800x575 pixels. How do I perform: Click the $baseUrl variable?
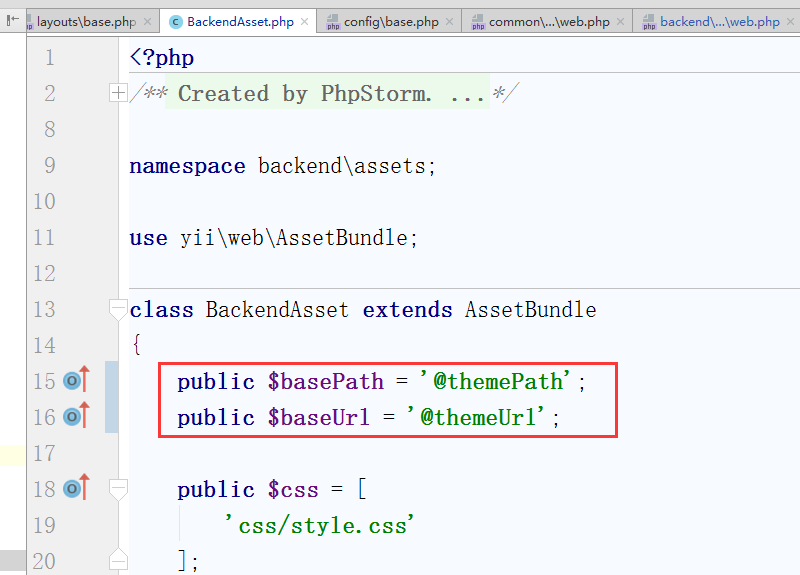pos(319,417)
